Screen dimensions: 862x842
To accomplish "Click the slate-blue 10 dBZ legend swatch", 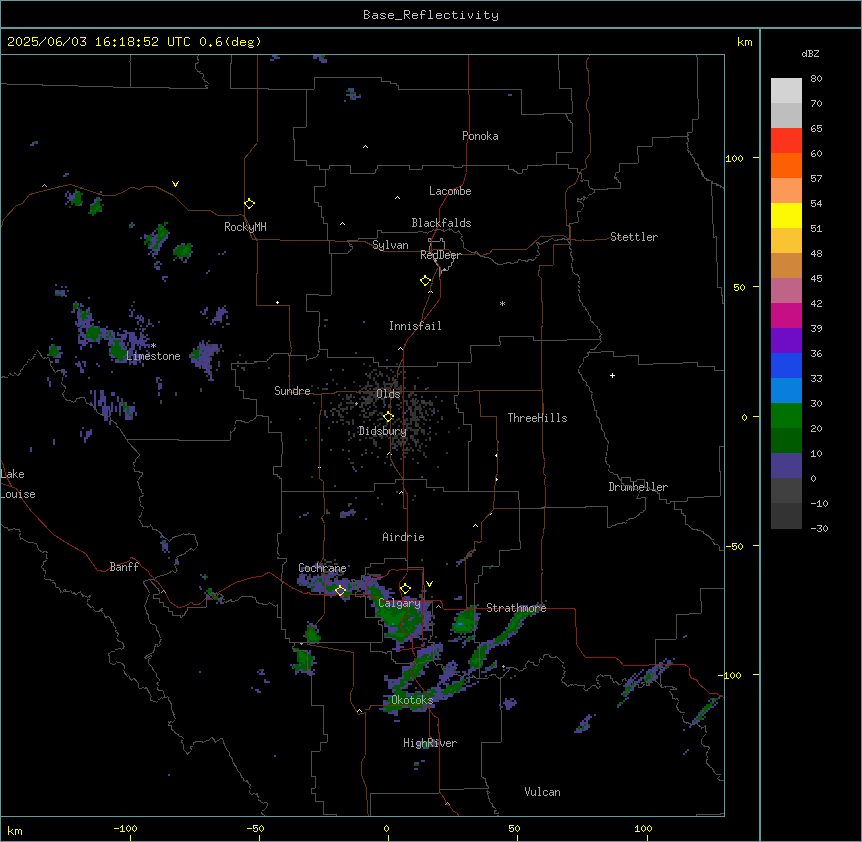I will pos(786,466).
